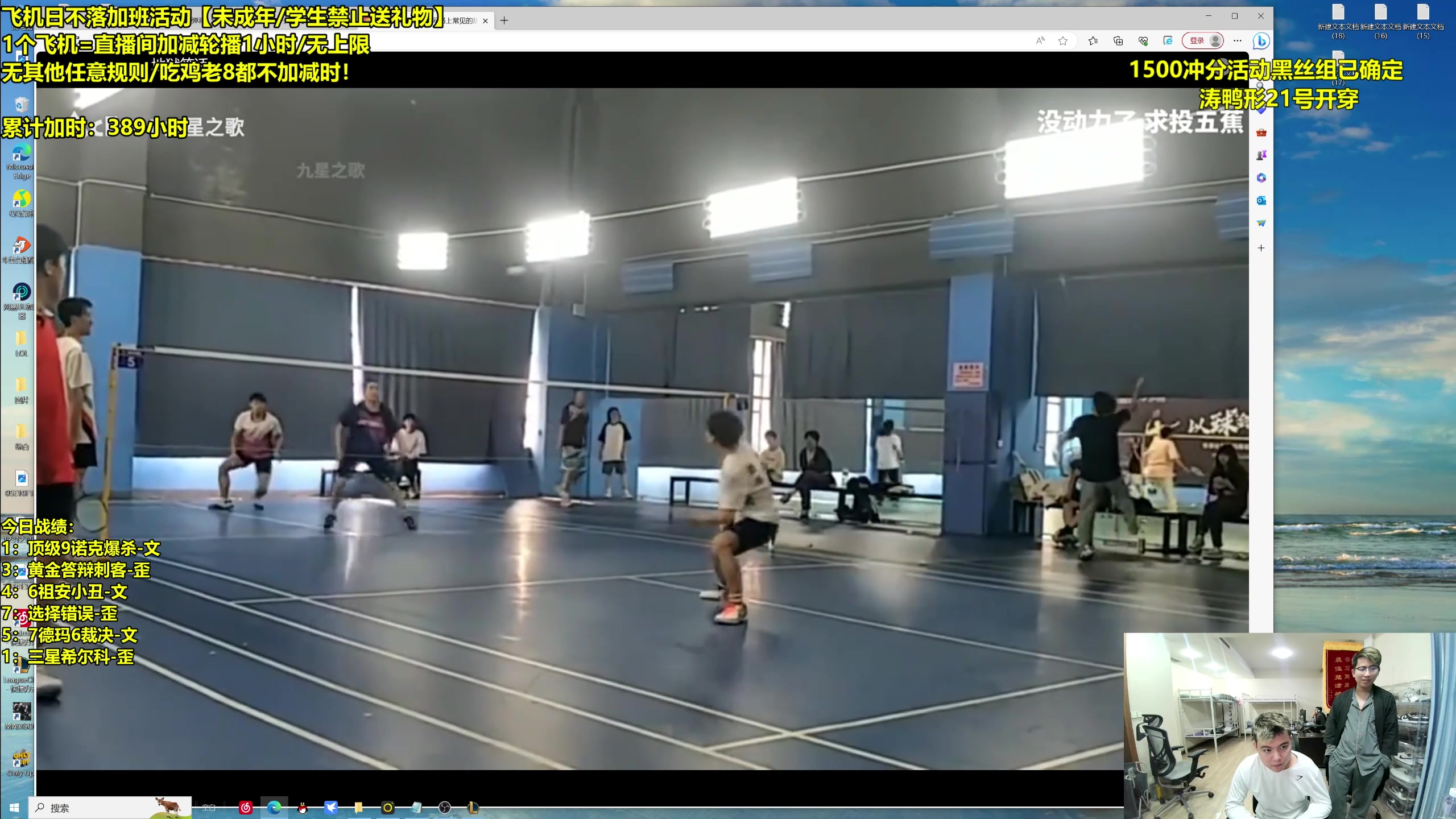Image resolution: width=1456 pixels, height=819 pixels.
Task: Open Edge Settings and more menu
Action: [x=1238, y=41]
